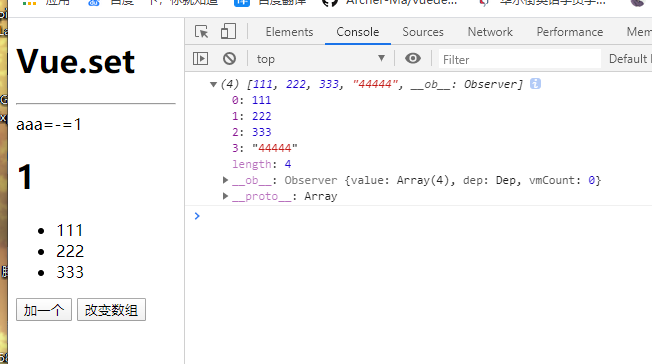This screenshot has width=652, height=364.
Task: Open live expression eye icon
Action: point(412,59)
